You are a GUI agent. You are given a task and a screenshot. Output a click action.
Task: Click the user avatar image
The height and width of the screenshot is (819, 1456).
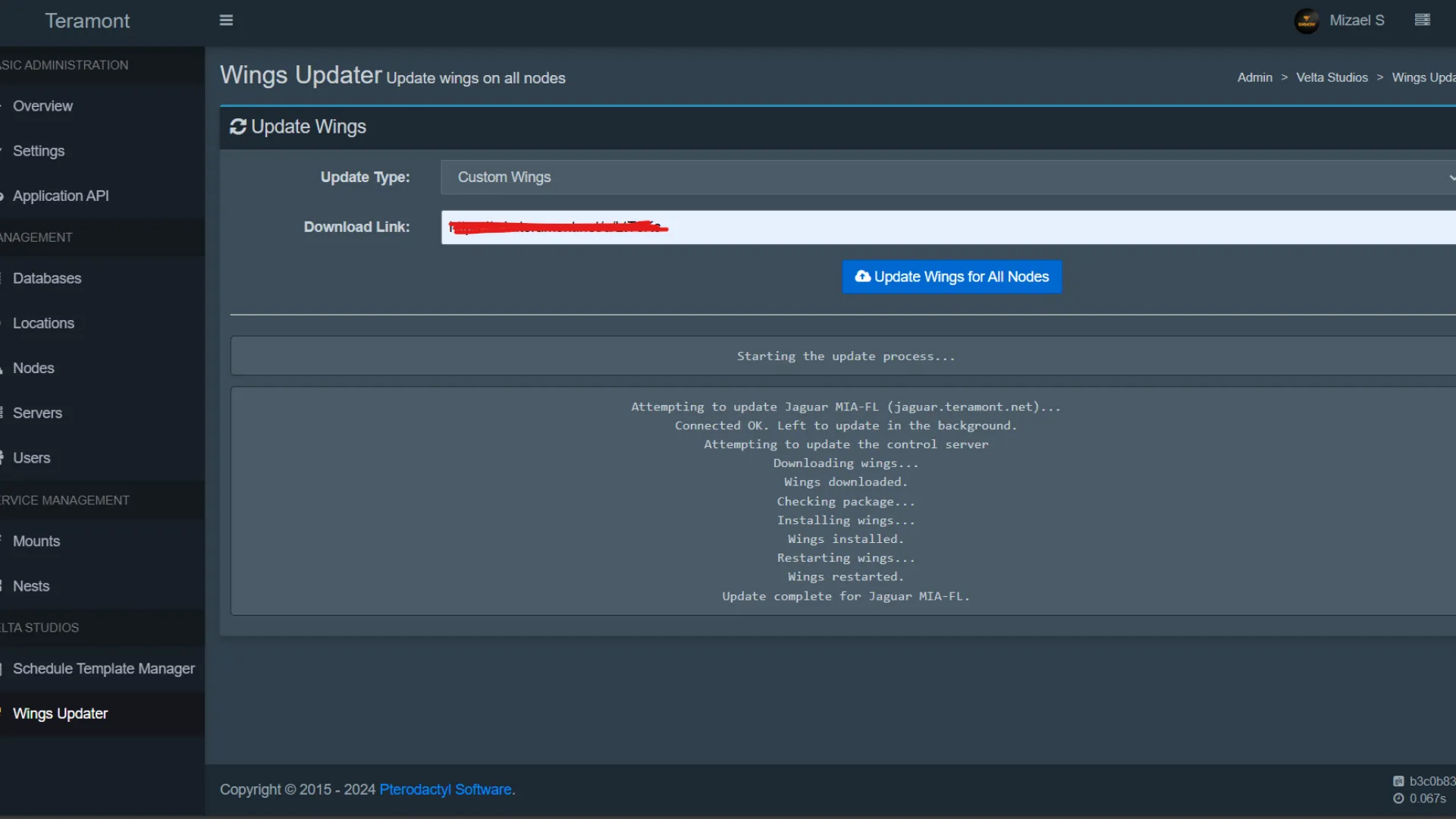1306,20
